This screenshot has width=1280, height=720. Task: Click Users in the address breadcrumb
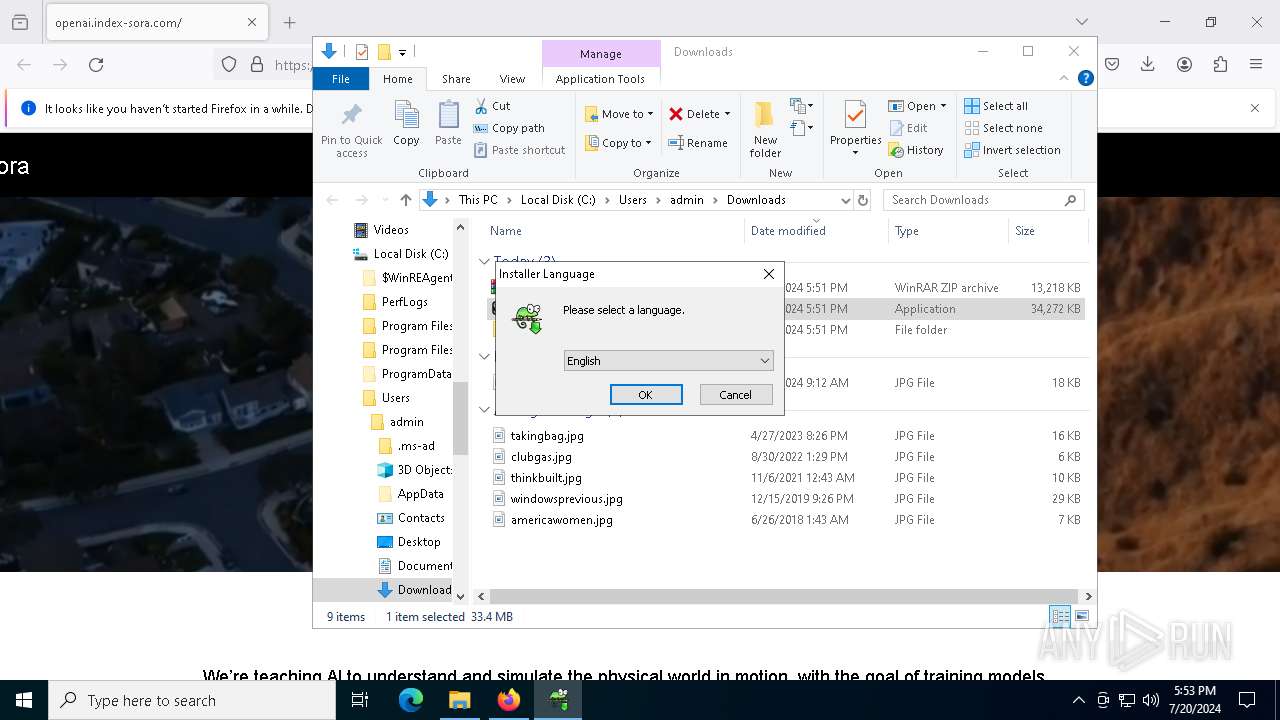[x=633, y=200]
